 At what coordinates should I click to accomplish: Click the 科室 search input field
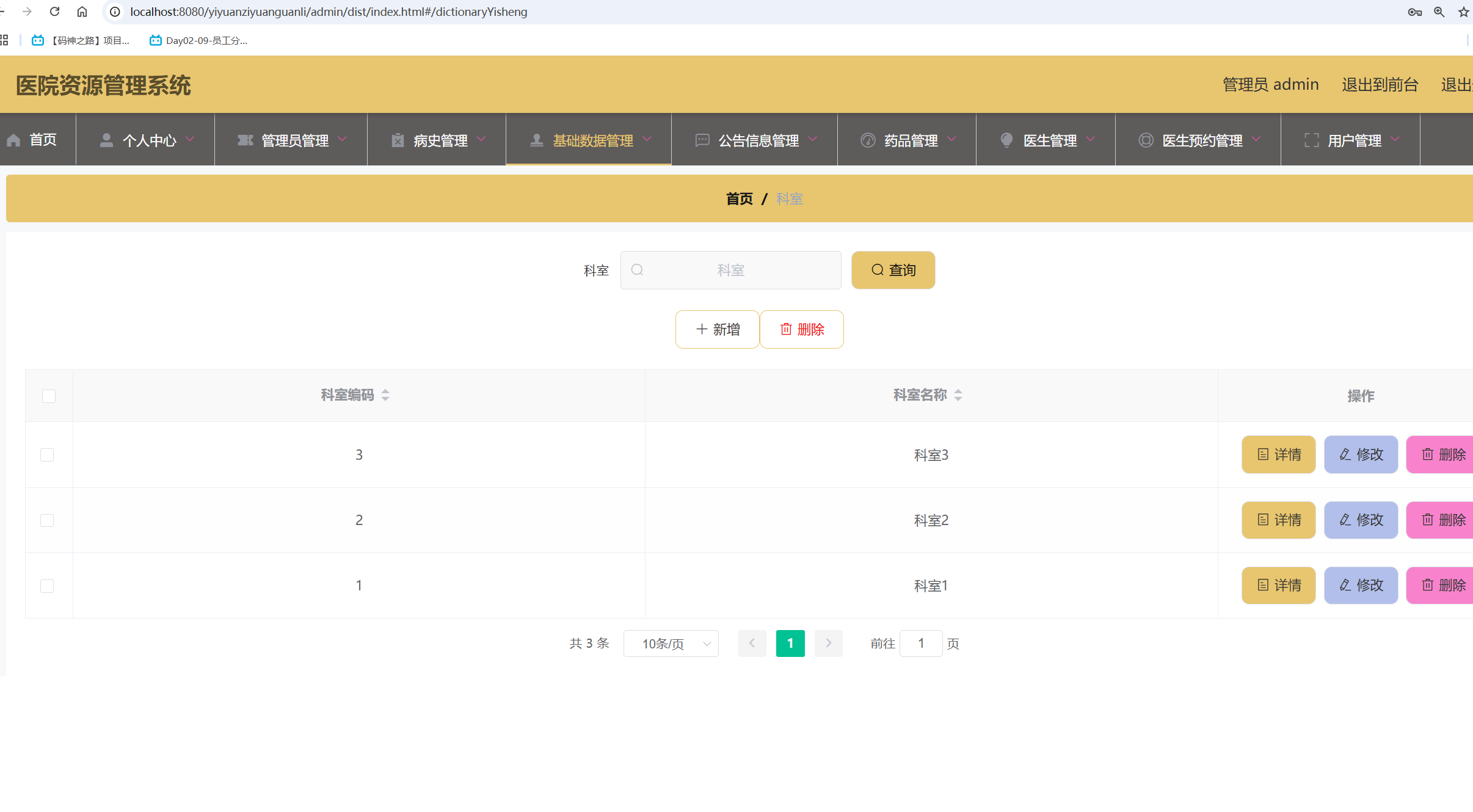point(730,270)
